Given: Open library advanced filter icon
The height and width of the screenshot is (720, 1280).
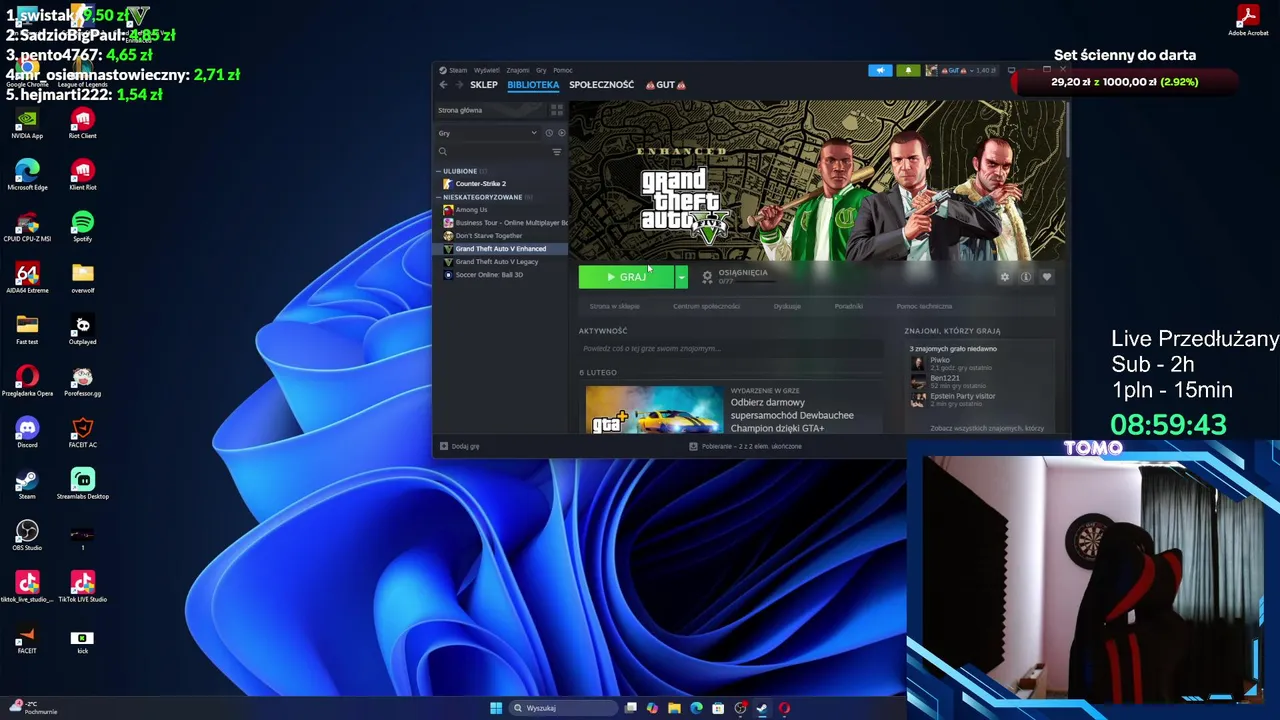Looking at the screenshot, I should [x=557, y=152].
